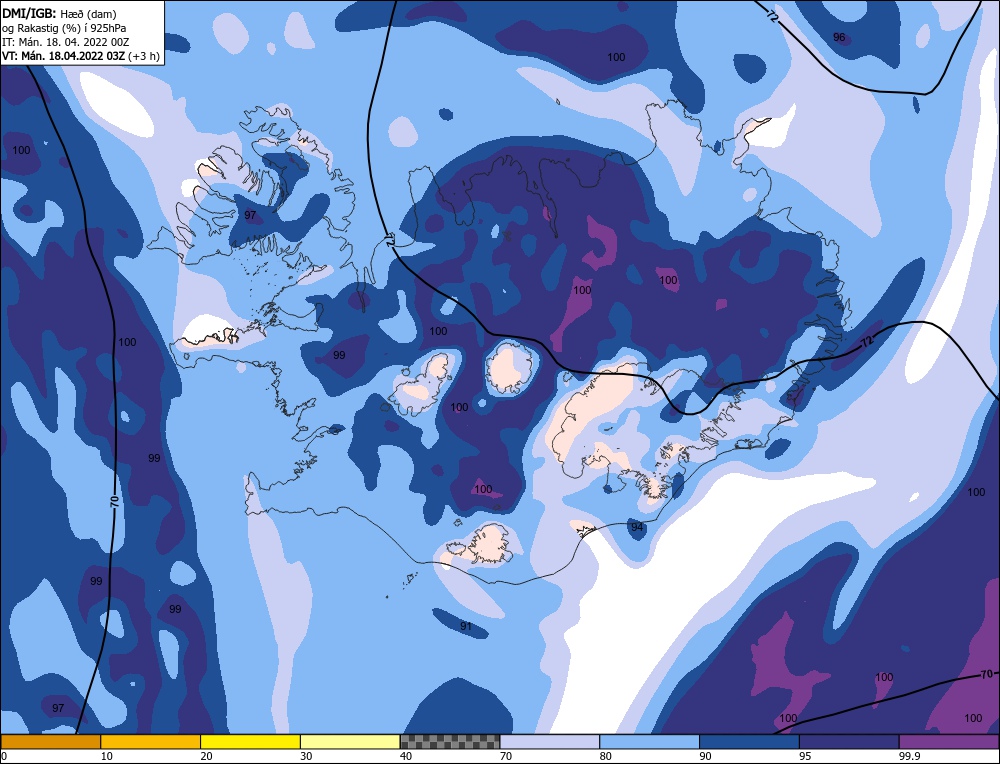The width and height of the screenshot is (1000, 764).
Task: Click the orange 10-20 legend swatch
Action: point(151,741)
